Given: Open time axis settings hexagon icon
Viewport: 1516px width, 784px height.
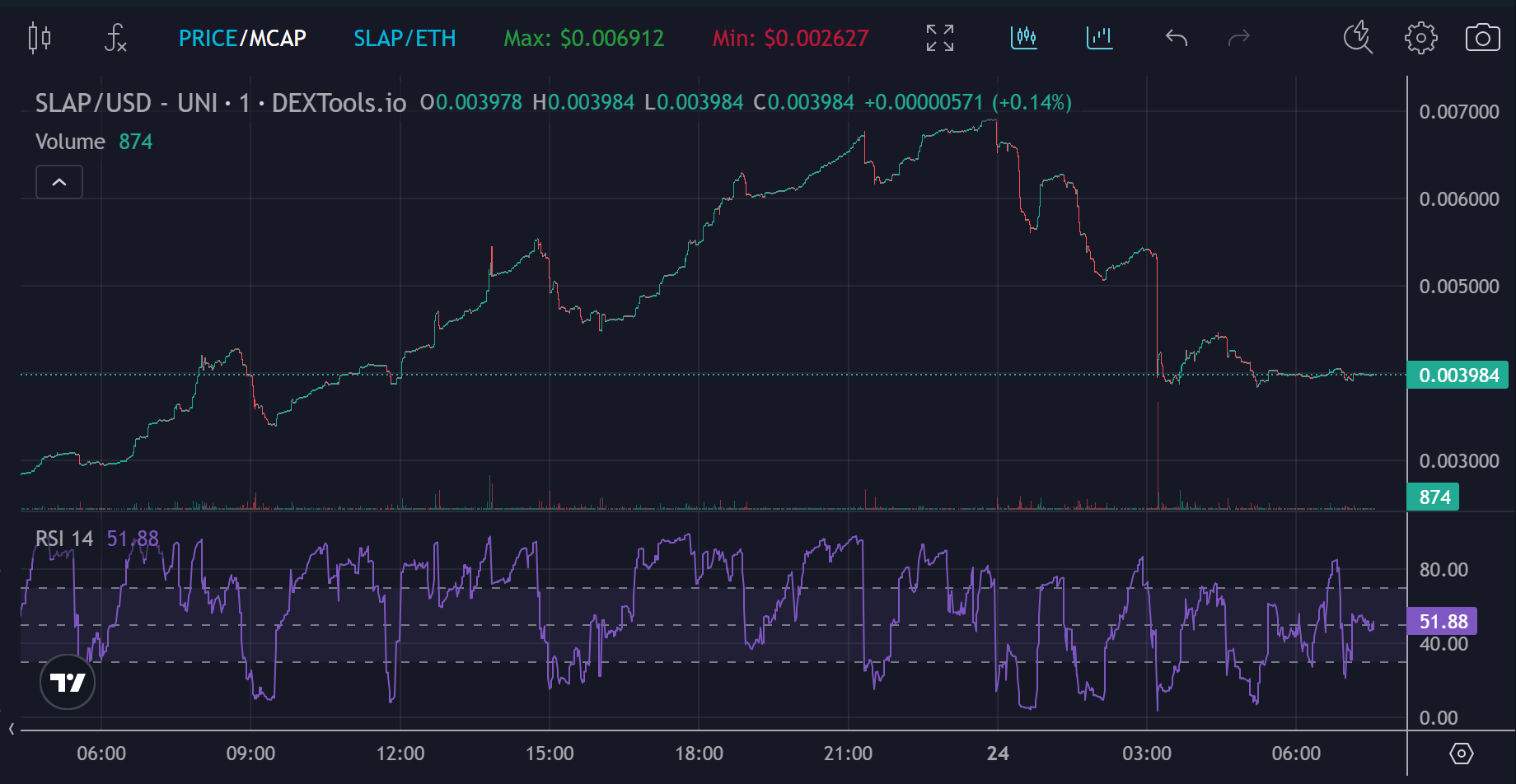Looking at the screenshot, I should [1461, 753].
